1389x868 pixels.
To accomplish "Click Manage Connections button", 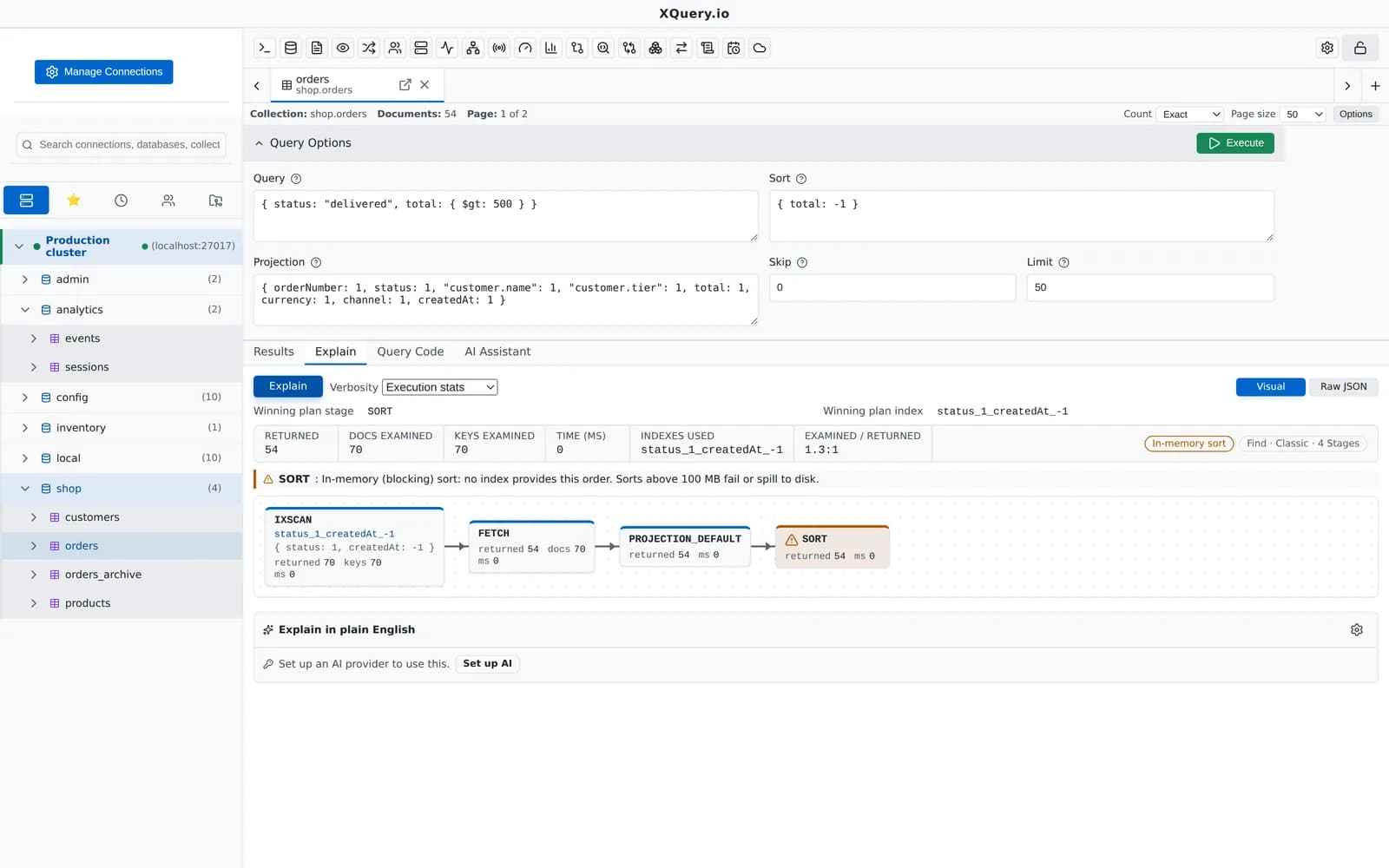I will [x=104, y=72].
